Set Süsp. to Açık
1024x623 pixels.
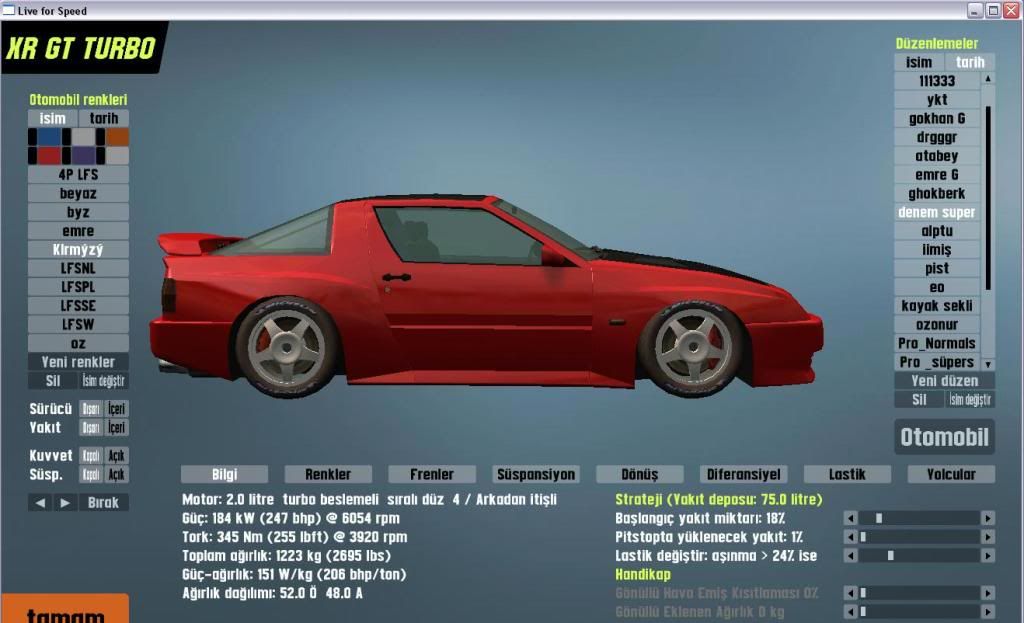coord(116,475)
